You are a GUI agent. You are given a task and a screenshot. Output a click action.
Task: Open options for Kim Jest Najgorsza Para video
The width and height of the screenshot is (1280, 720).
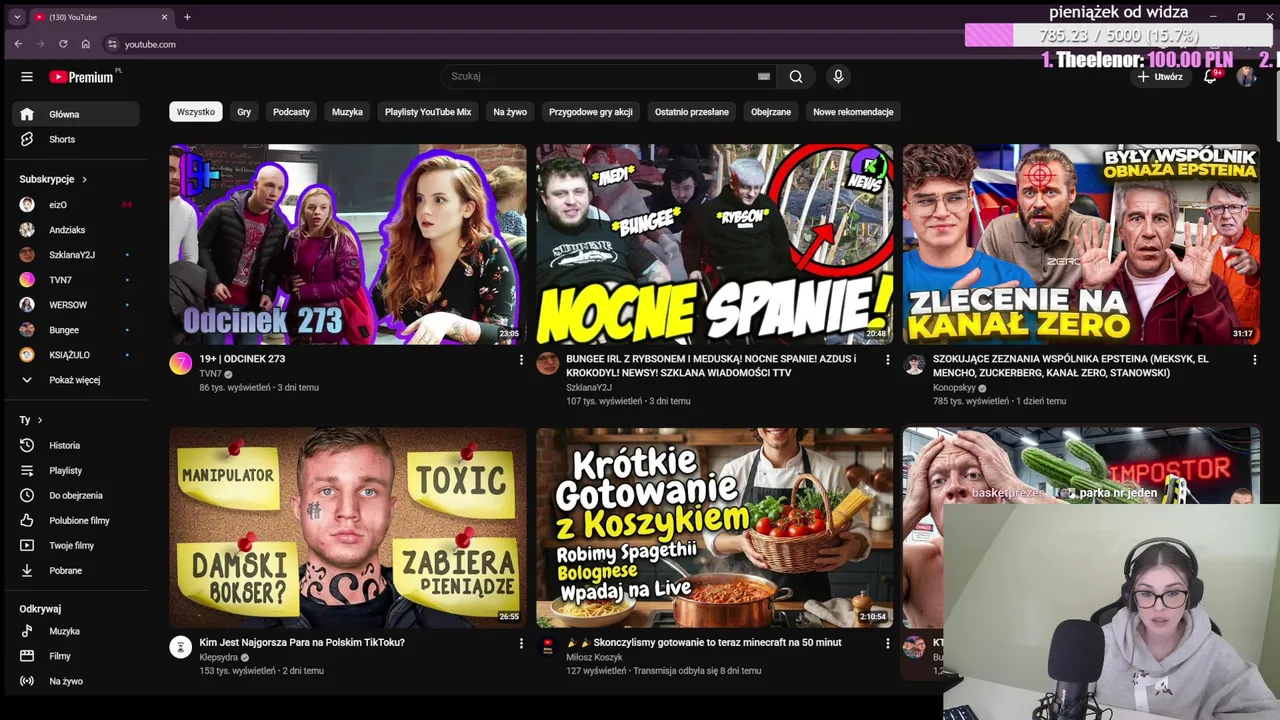coord(521,643)
